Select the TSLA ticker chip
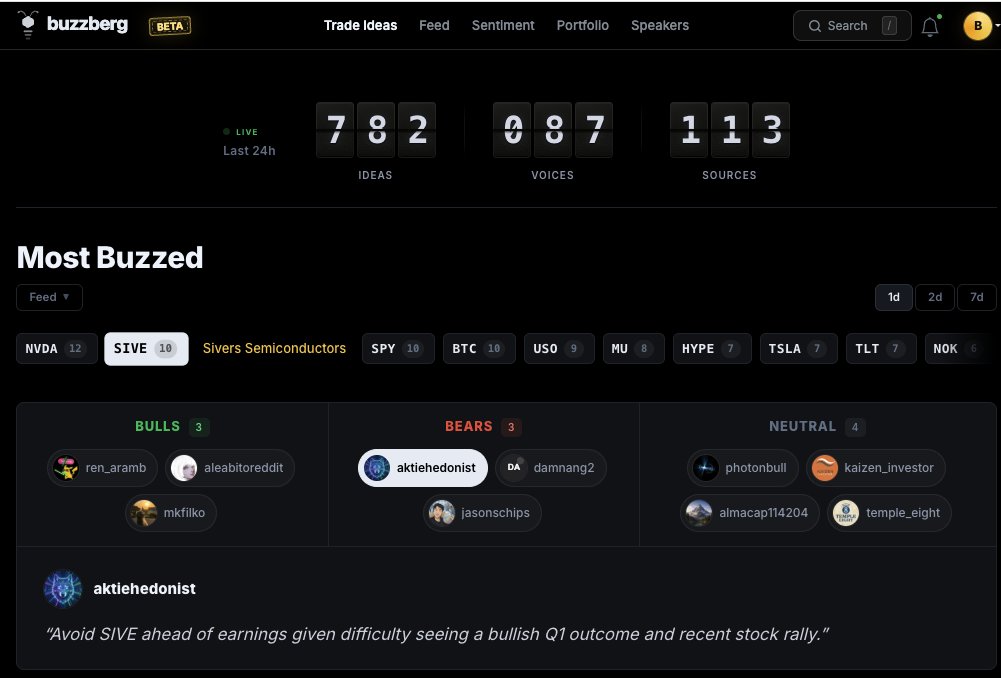 [799, 349]
